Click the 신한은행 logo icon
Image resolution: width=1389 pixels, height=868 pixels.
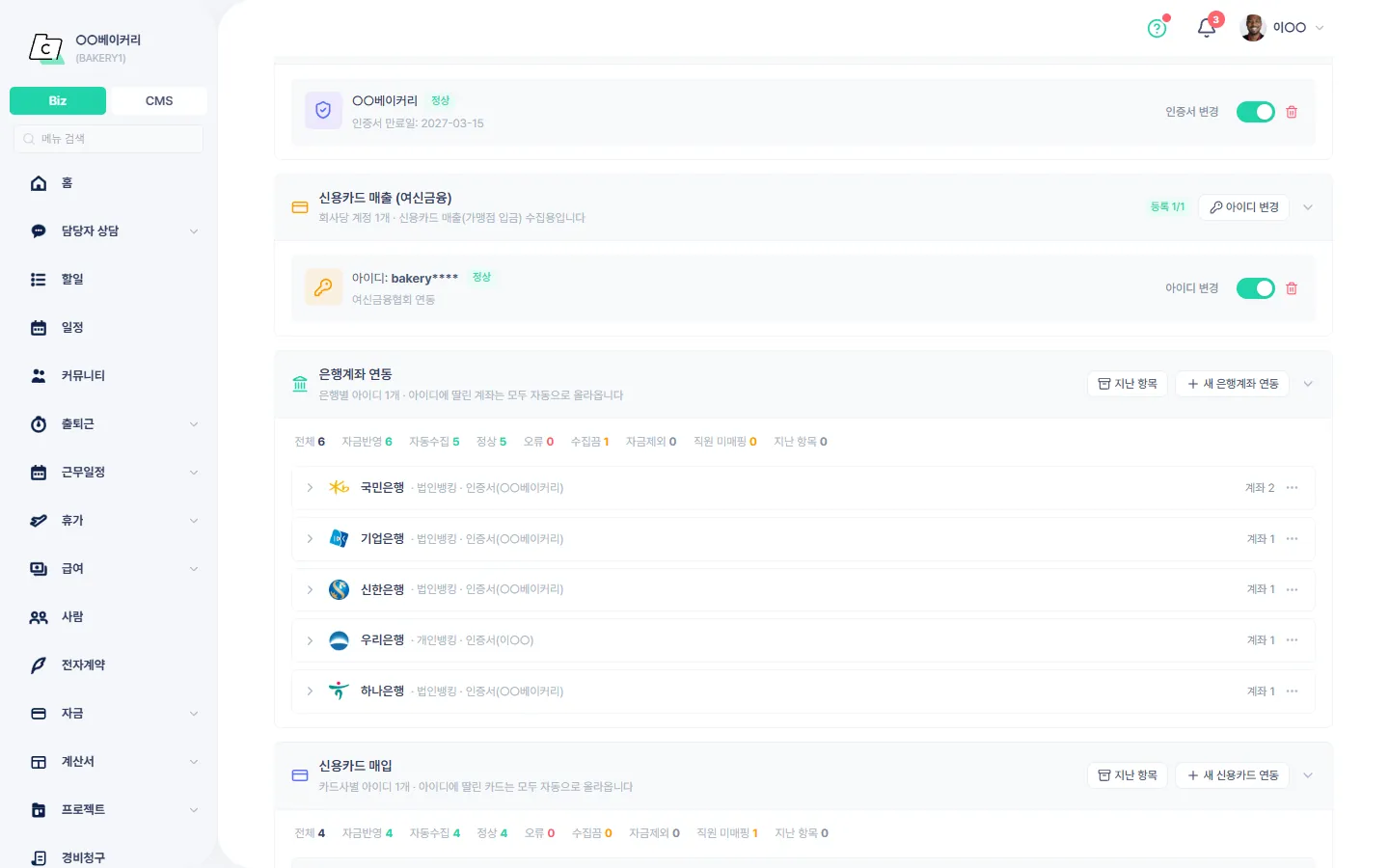339,589
